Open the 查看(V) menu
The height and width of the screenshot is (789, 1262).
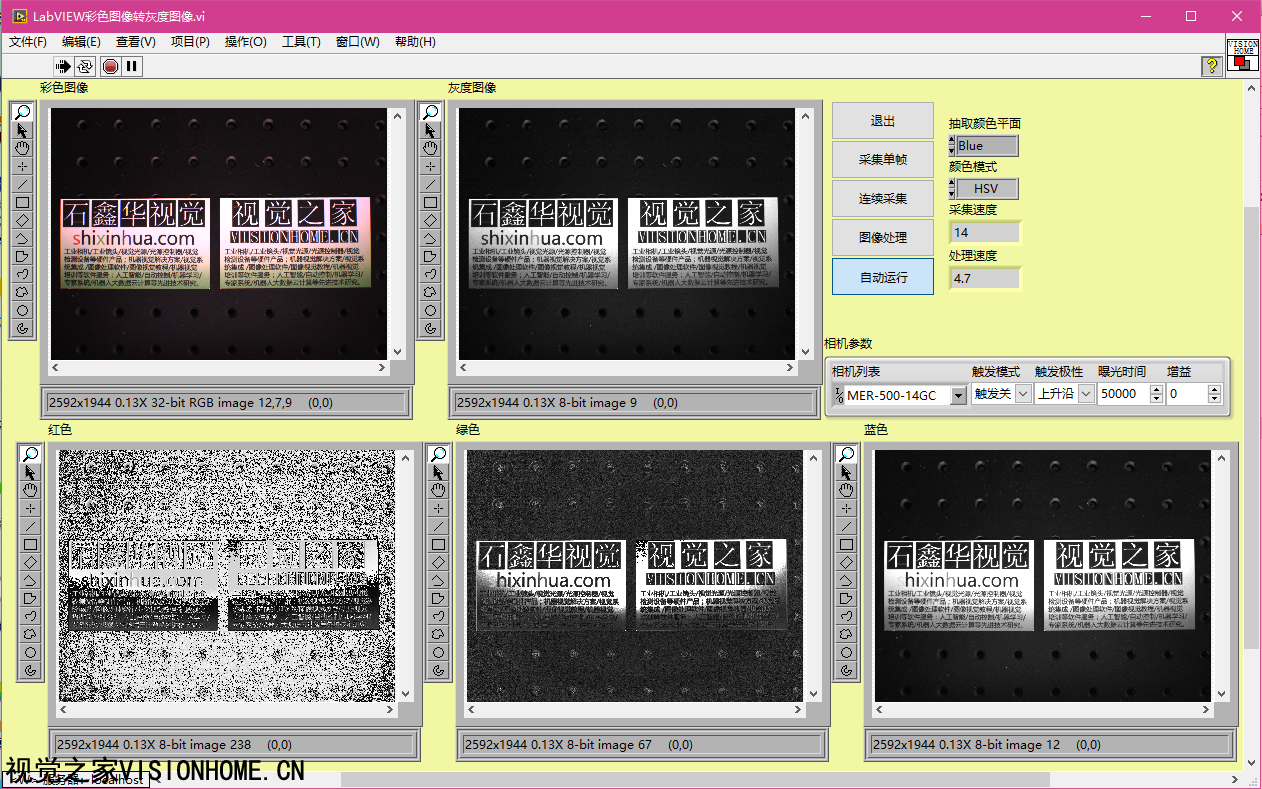tap(135, 42)
